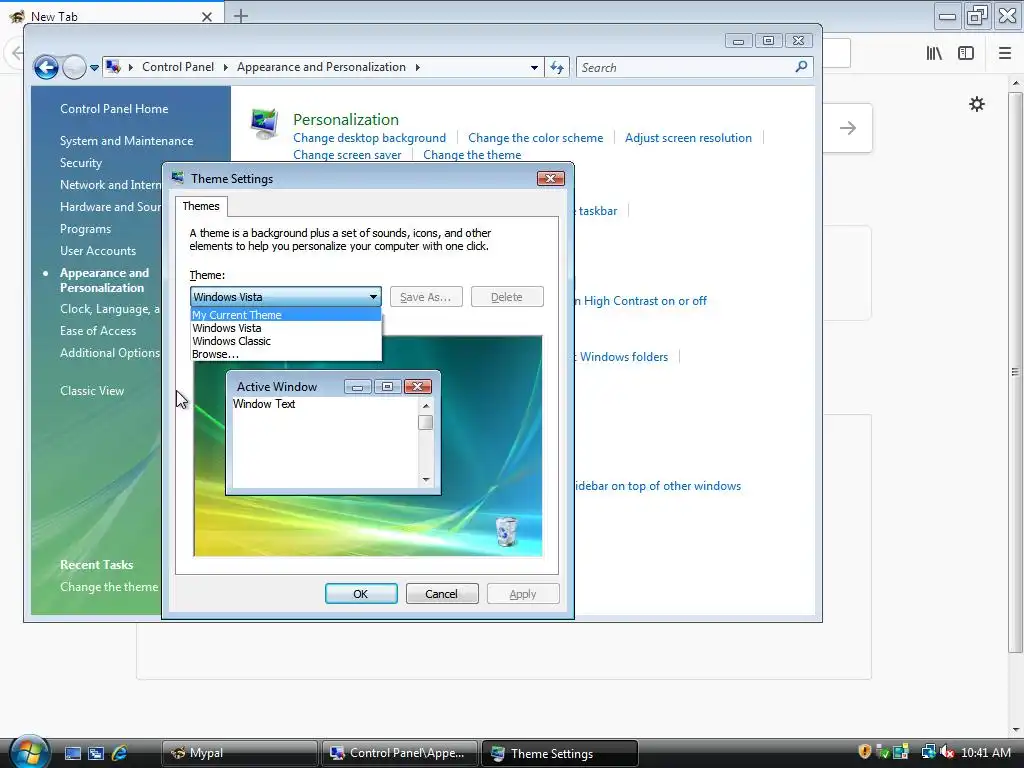
Task: Click Adjust screen resolution link
Action: [x=688, y=138]
